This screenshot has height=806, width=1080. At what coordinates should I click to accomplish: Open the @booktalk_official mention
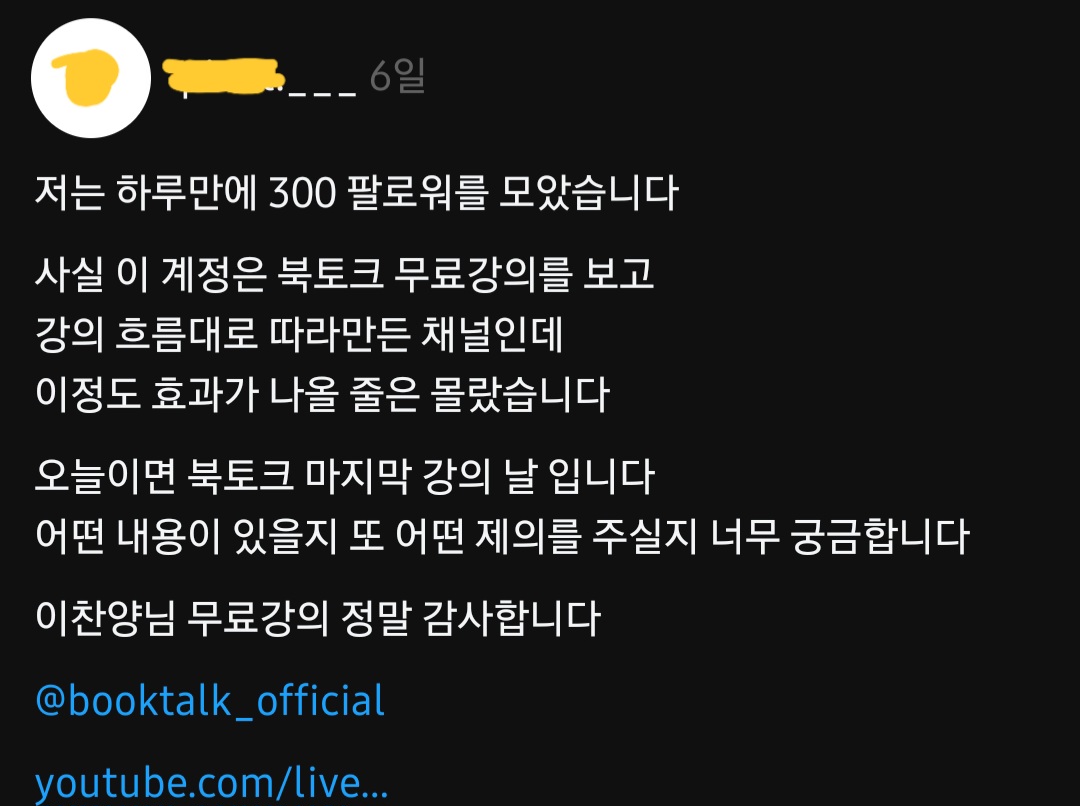click(210, 701)
